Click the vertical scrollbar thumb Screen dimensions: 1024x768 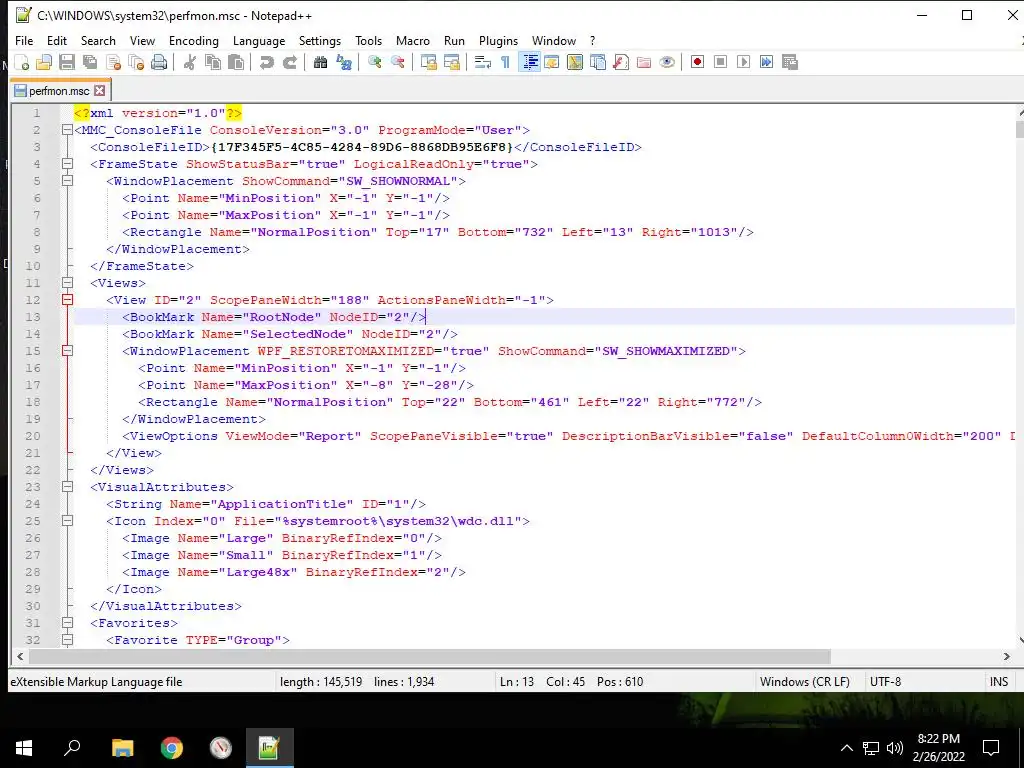[1020, 129]
